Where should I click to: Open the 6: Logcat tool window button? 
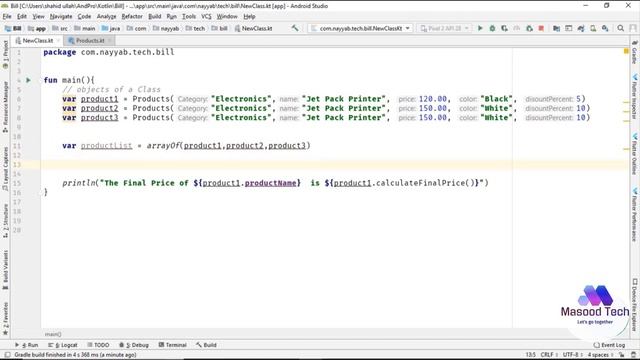pos(62,345)
